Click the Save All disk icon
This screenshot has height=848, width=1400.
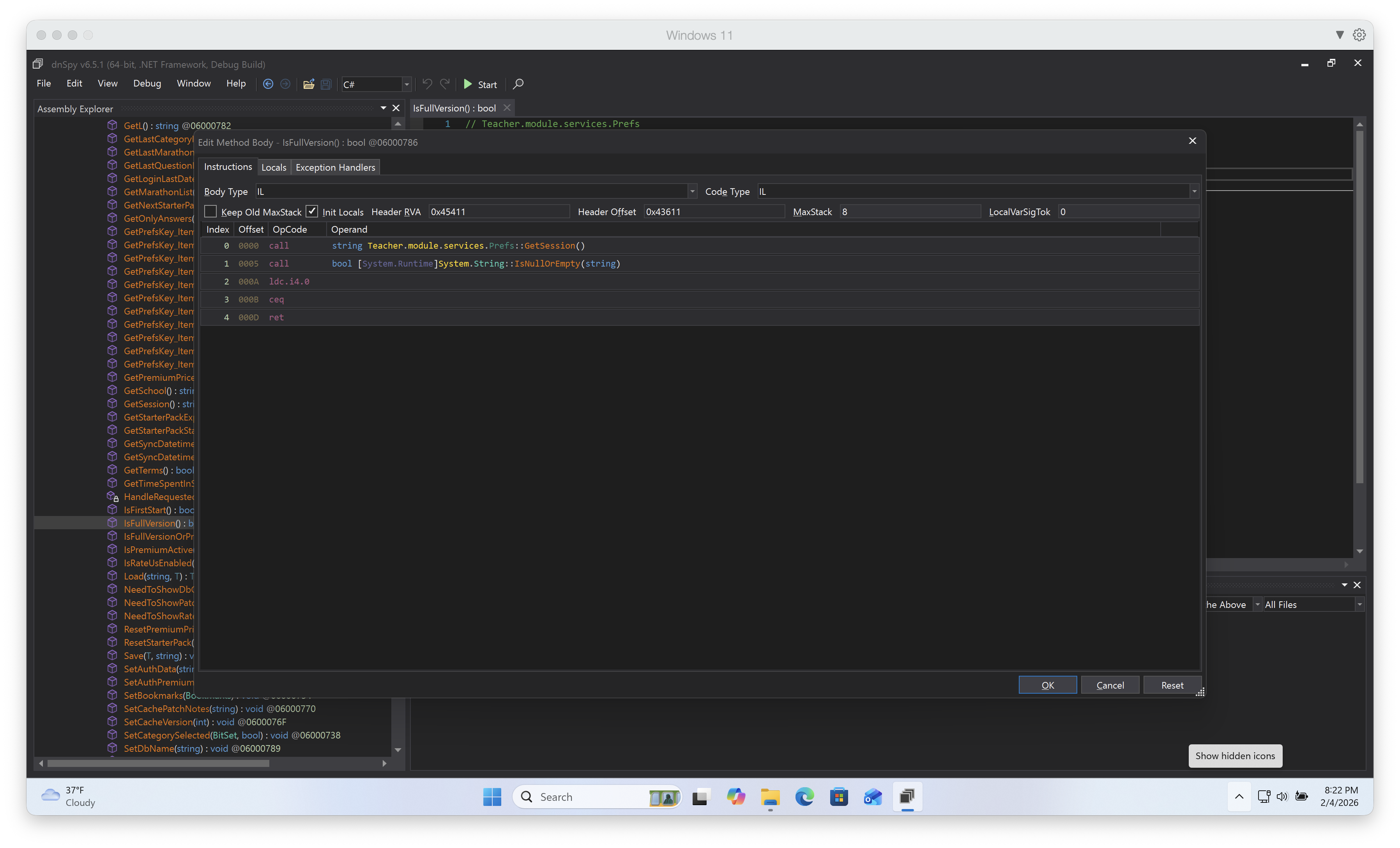coord(326,84)
